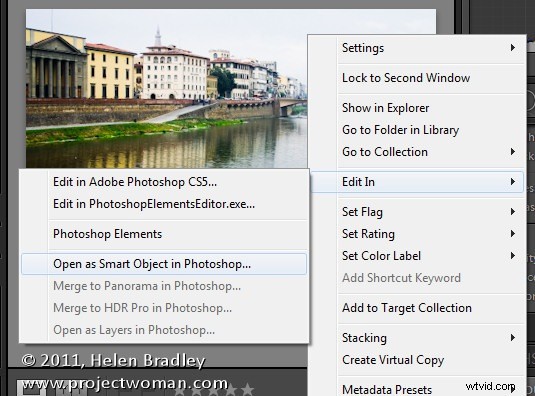Click the Florence riverside photo preview
Image resolution: width=535 pixels, height=396 pixels.
tap(167, 89)
